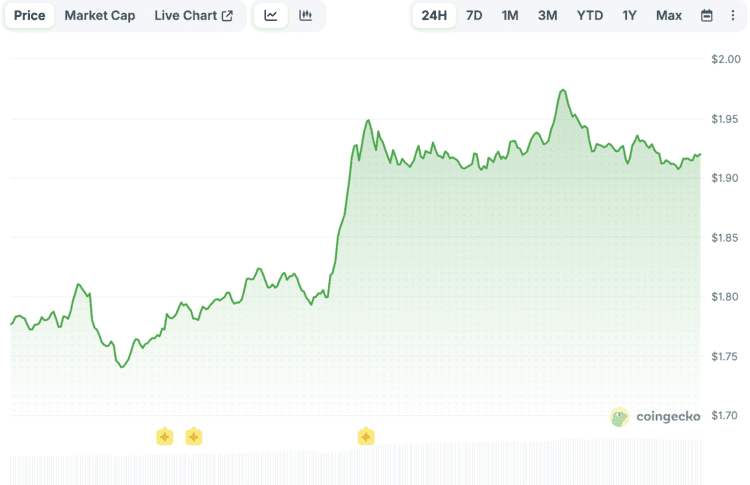
Task: Select the 1M time range
Action: click(x=510, y=16)
